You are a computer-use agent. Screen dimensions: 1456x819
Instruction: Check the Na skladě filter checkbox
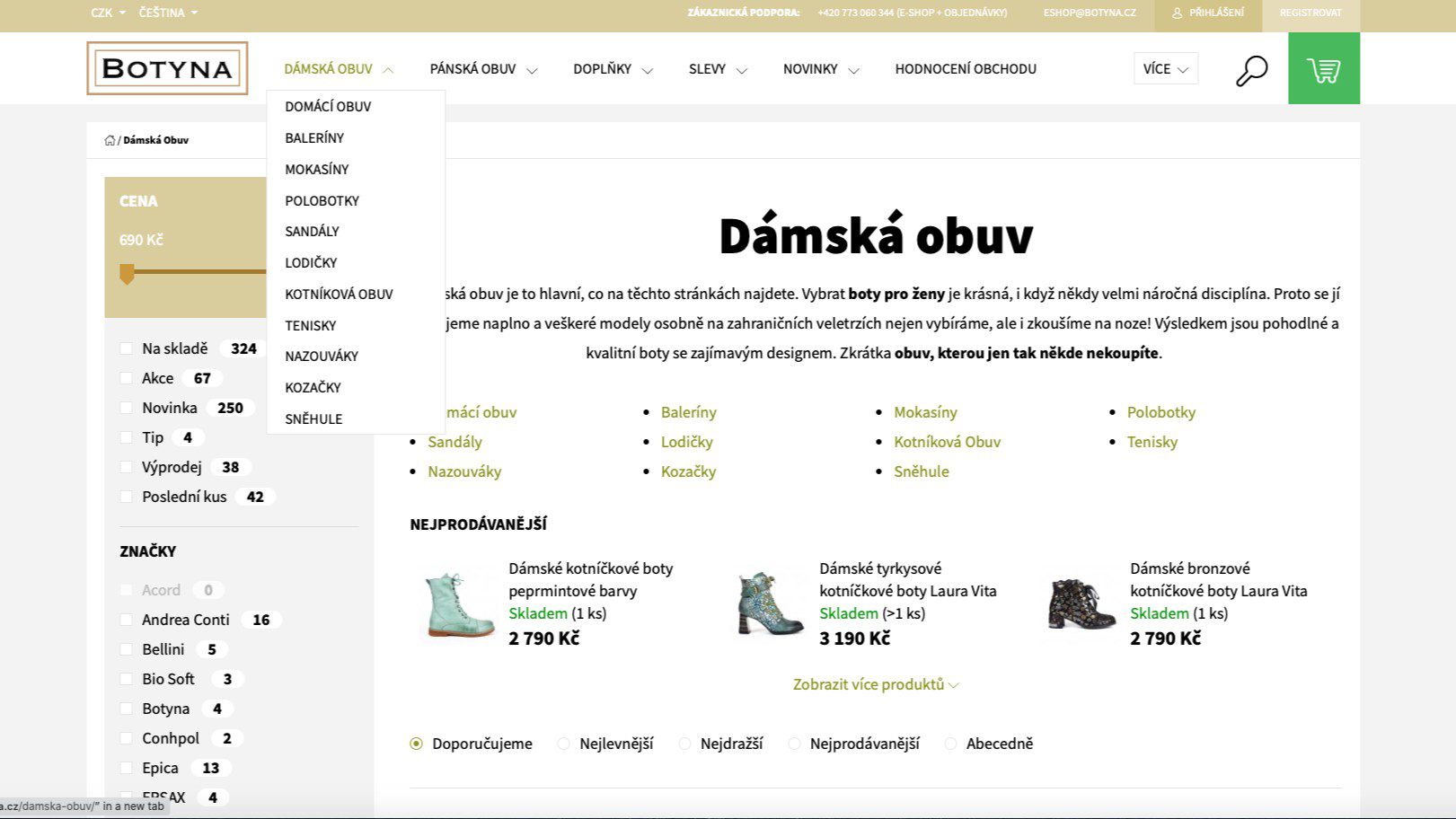[127, 348]
